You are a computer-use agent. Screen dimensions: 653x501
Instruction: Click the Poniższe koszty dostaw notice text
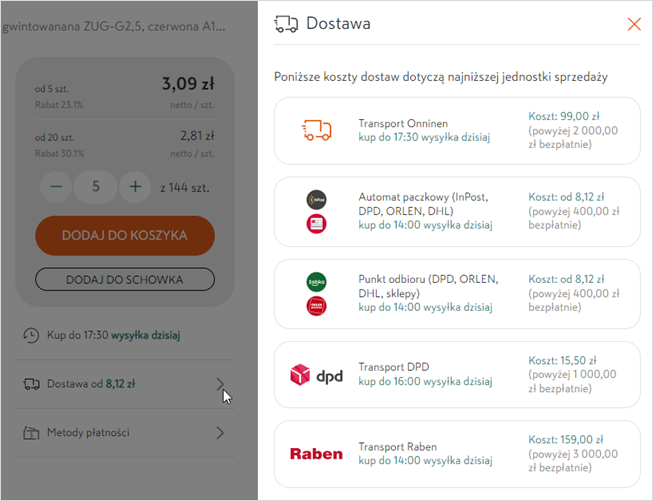(441, 77)
